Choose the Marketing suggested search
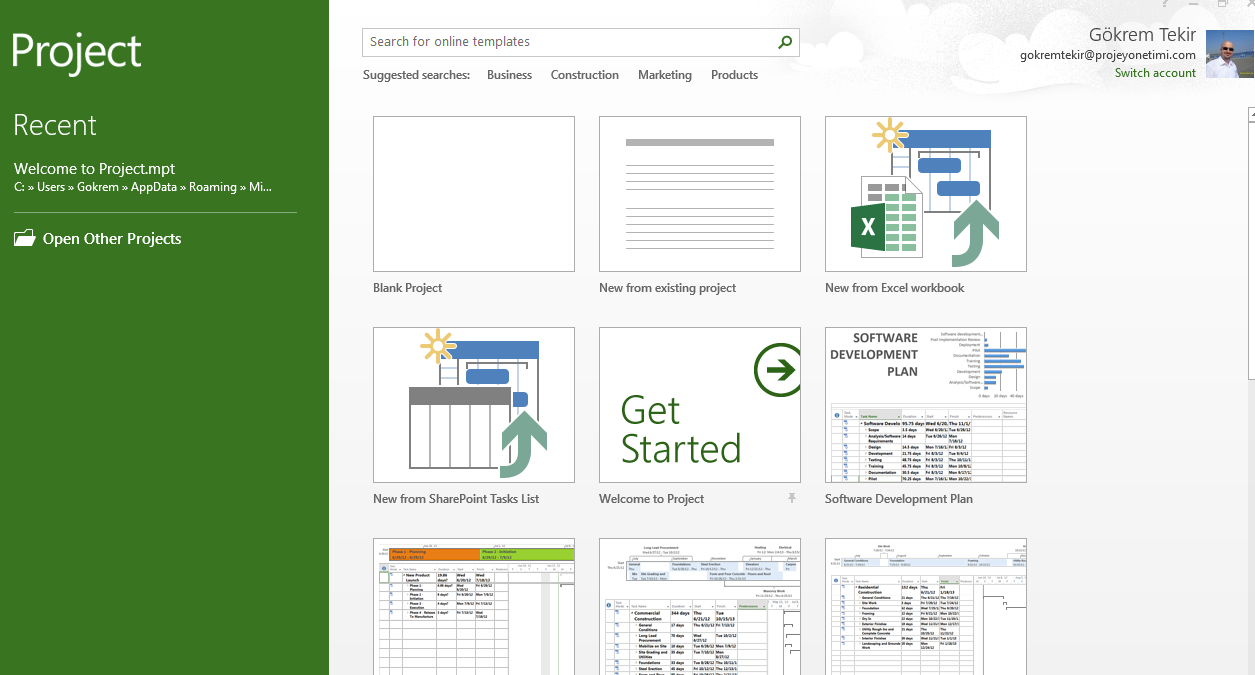Viewport: 1255px width, 675px height. pyautogui.click(x=664, y=75)
